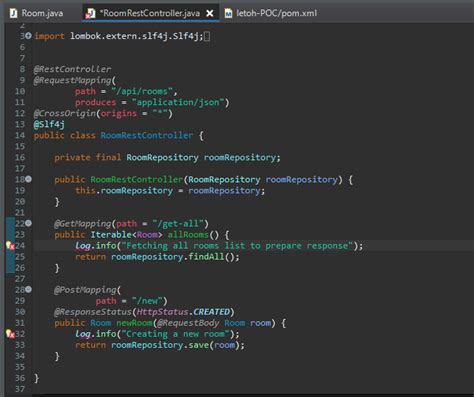Close the RoomRestController.java tab

(x=210, y=13)
